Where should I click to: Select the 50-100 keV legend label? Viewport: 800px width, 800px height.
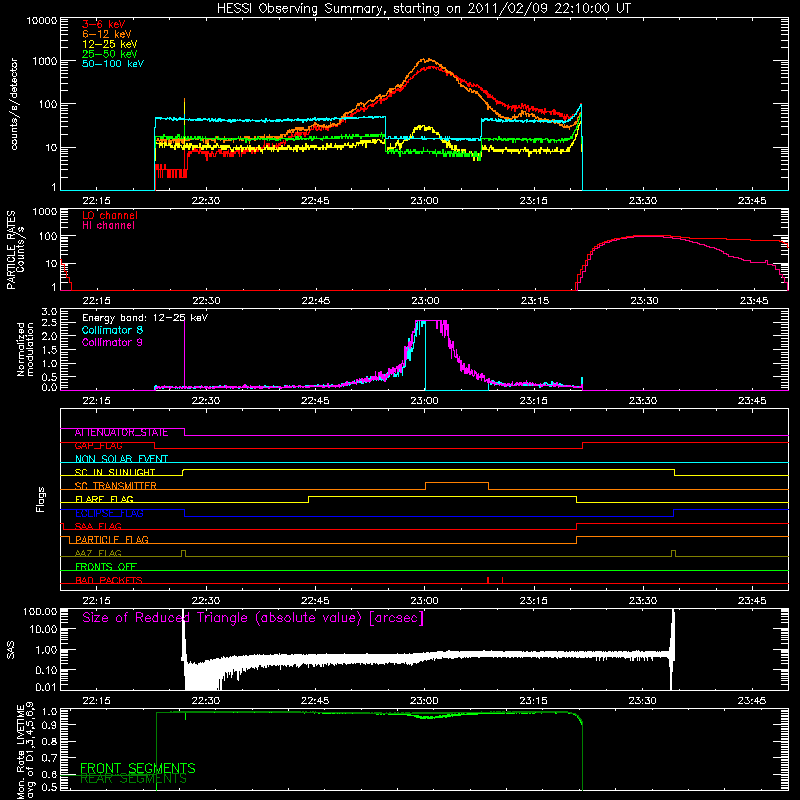coord(112,64)
